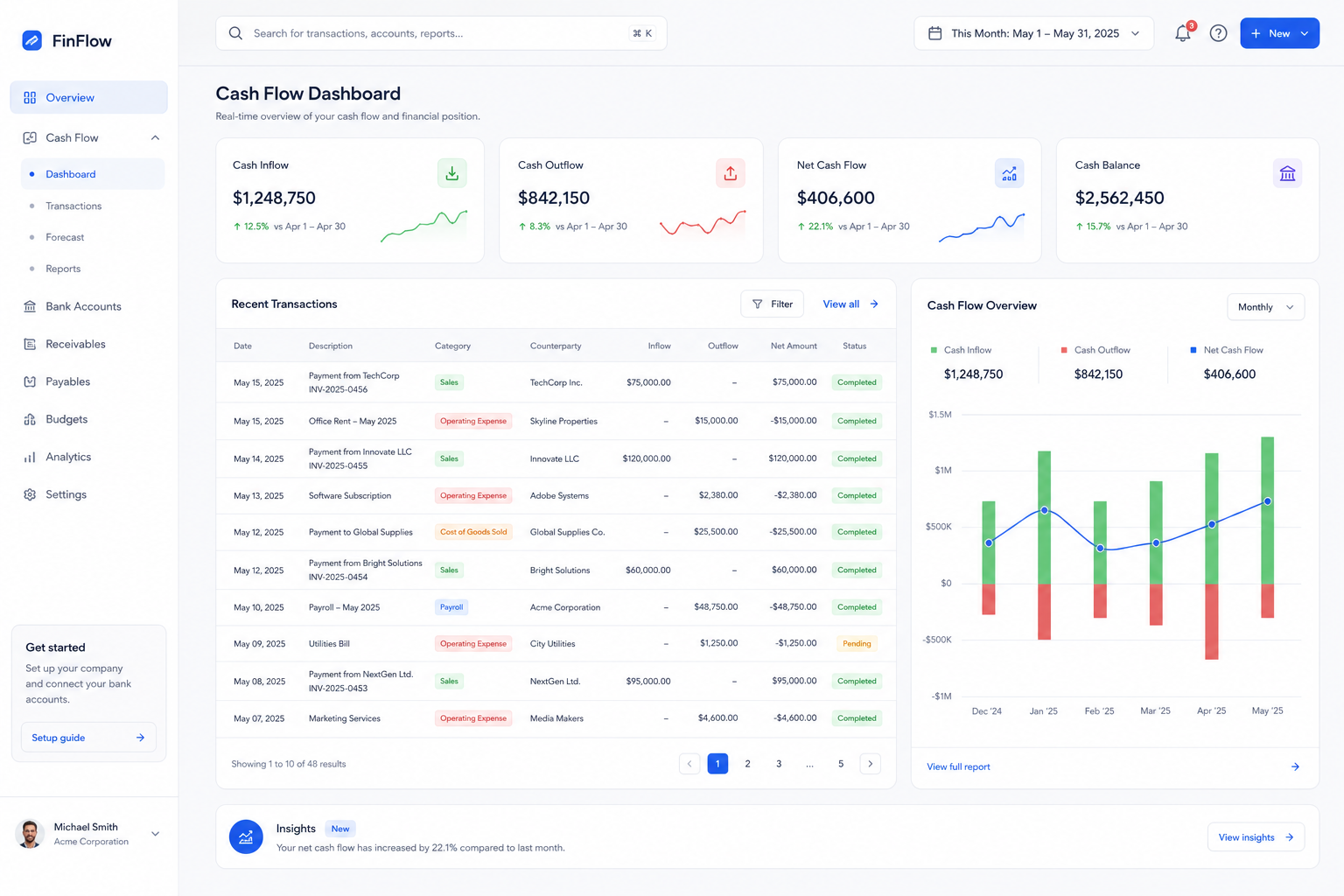Click the Cash Flow sidebar icon
This screenshot has width=1344, height=896.
click(x=30, y=137)
